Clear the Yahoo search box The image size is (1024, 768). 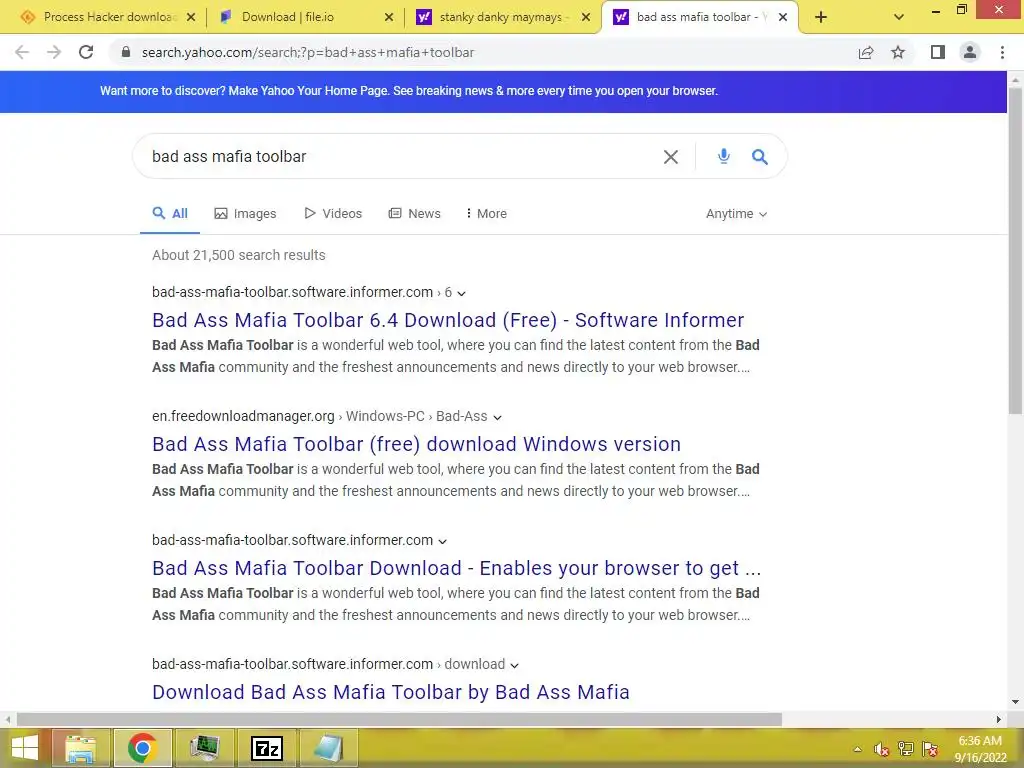coord(671,157)
